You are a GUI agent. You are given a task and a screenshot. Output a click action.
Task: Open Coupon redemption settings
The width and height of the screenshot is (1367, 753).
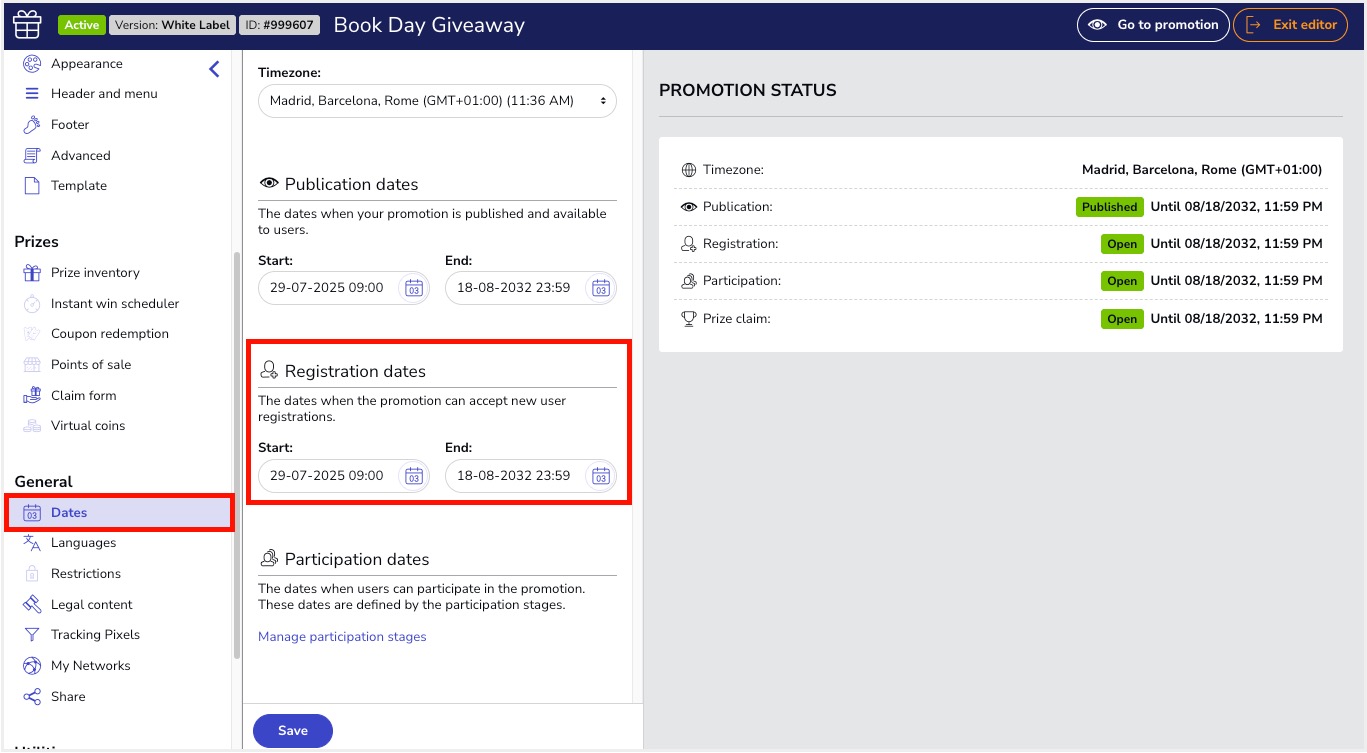coord(109,334)
